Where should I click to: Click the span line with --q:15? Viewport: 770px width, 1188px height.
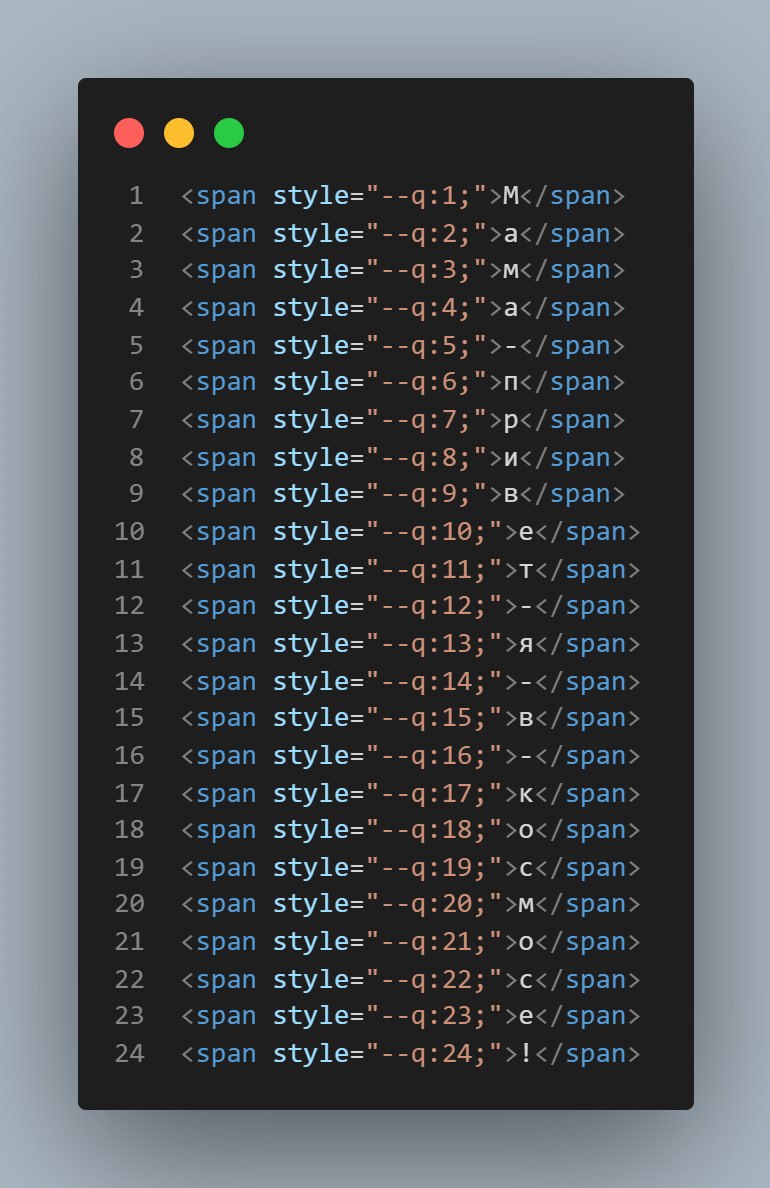click(x=410, y=718)
